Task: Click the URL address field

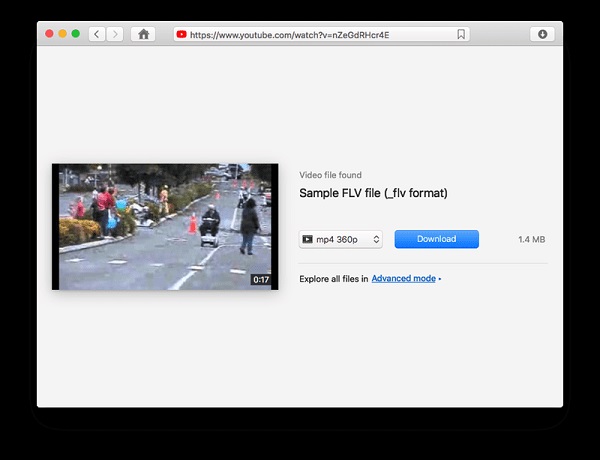Action: [x=321, y=34]
